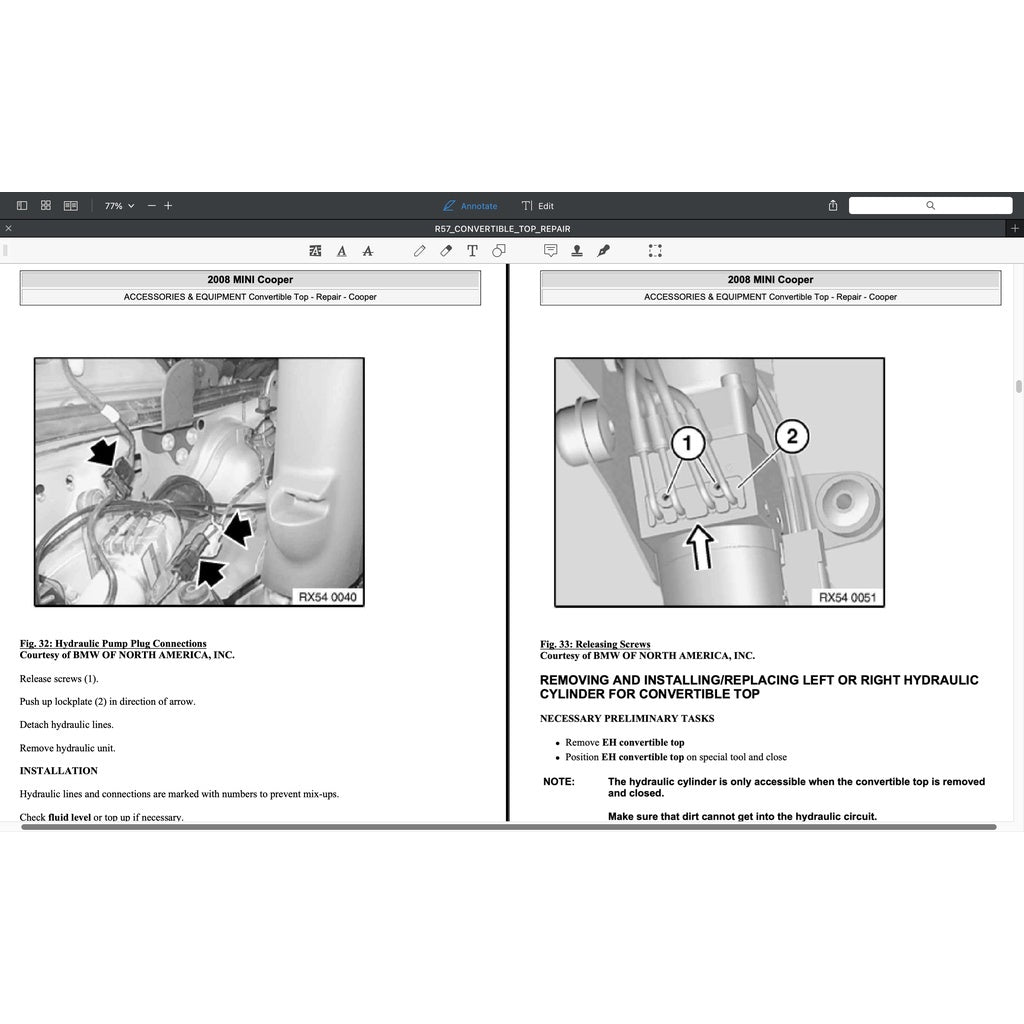The height and width of the screenshot is (1024, 1024).
Task: Close the R57_CONVERTIBLE_TOP_REPAIR tab
Action: click(9, 229)
